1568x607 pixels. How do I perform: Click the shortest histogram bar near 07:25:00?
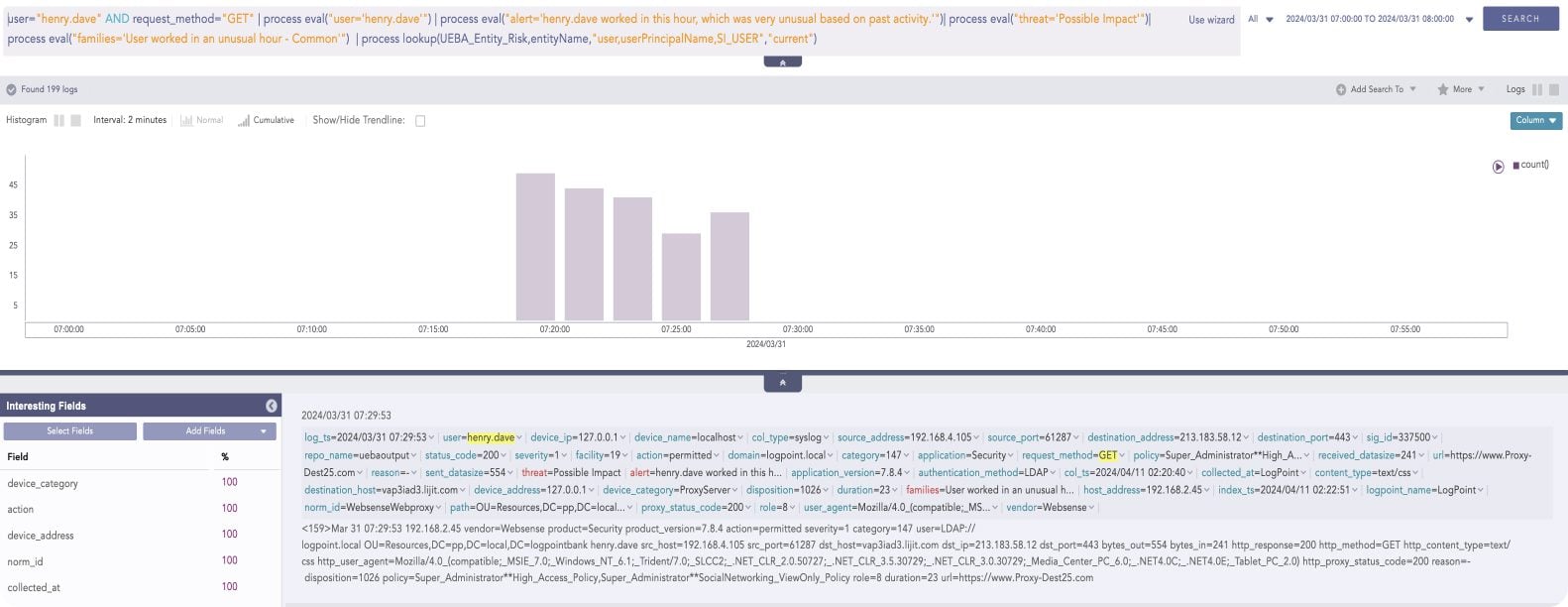click(681, 277)
